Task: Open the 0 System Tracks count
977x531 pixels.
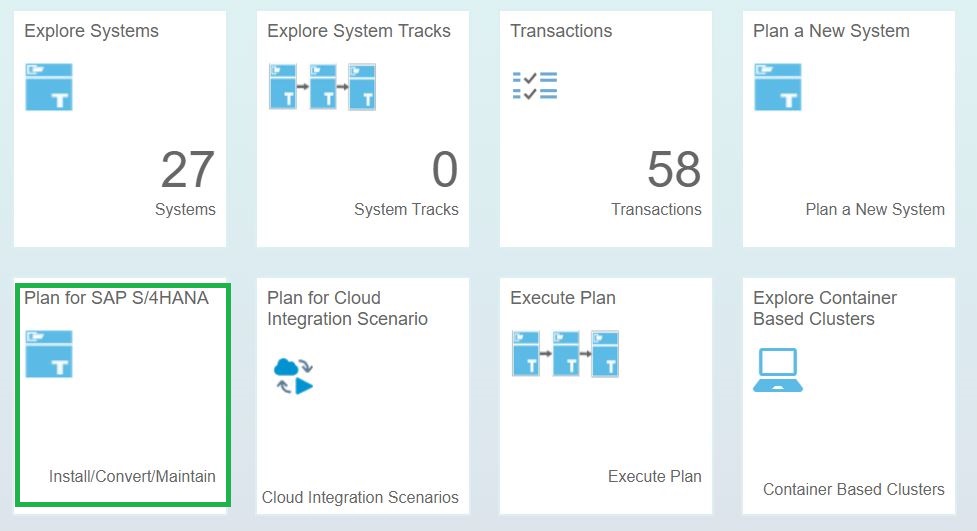Action: point(445,170)
